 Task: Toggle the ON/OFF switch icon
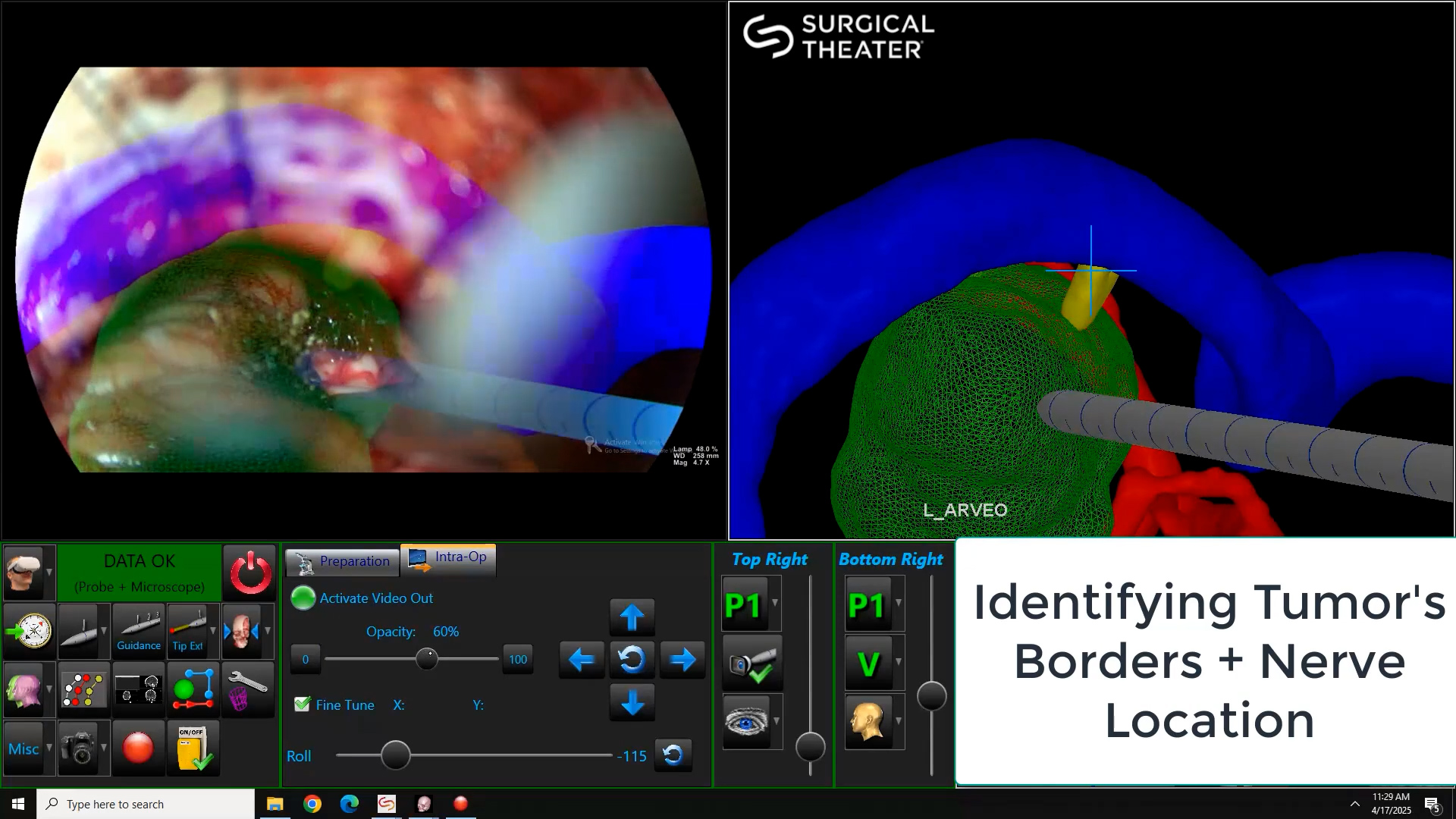tap(193, 748)
